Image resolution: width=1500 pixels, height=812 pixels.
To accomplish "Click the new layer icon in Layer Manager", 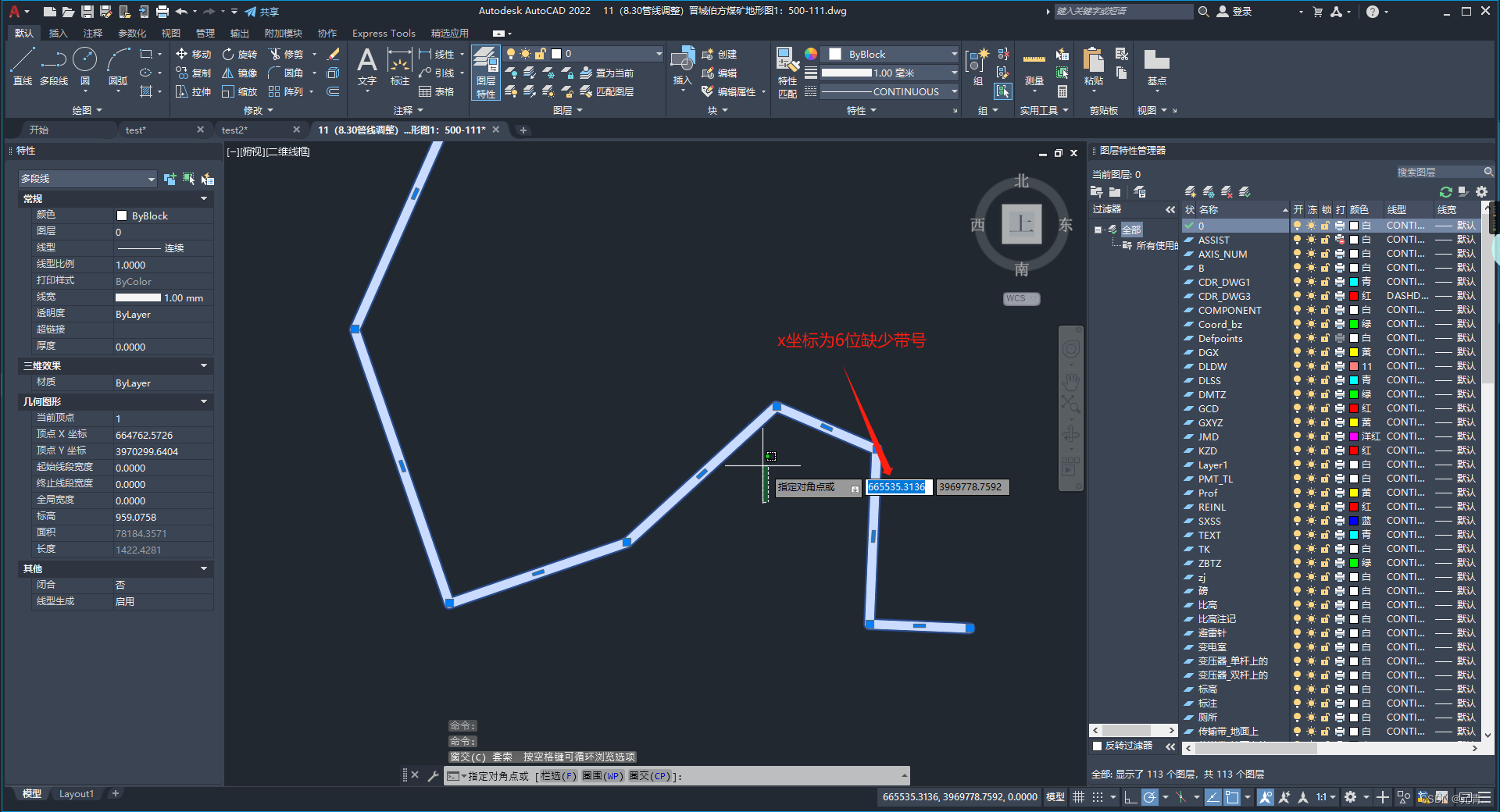I will (1190, 192).
